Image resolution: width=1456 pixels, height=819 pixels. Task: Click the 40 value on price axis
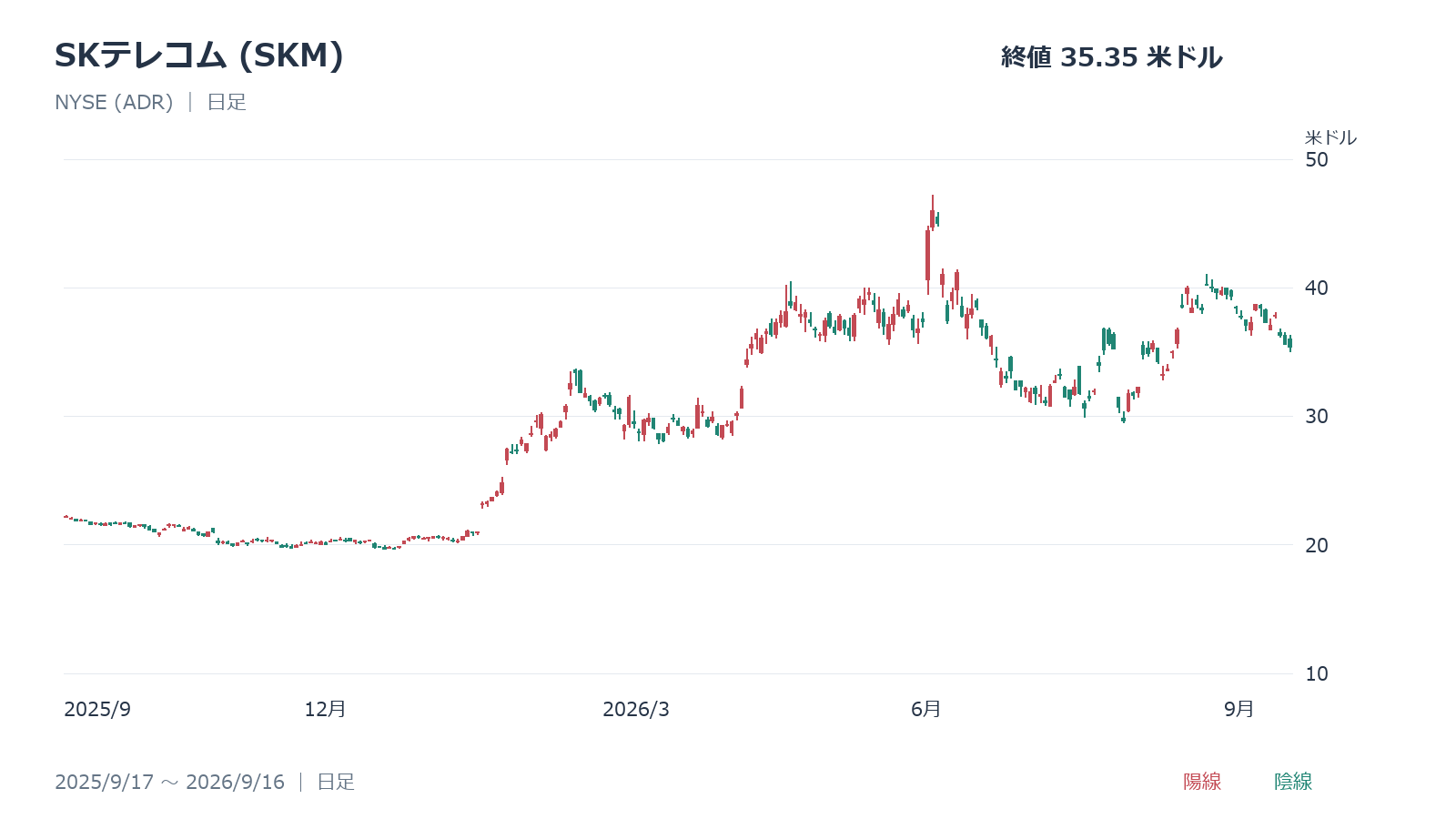(x=1317, y=288)
